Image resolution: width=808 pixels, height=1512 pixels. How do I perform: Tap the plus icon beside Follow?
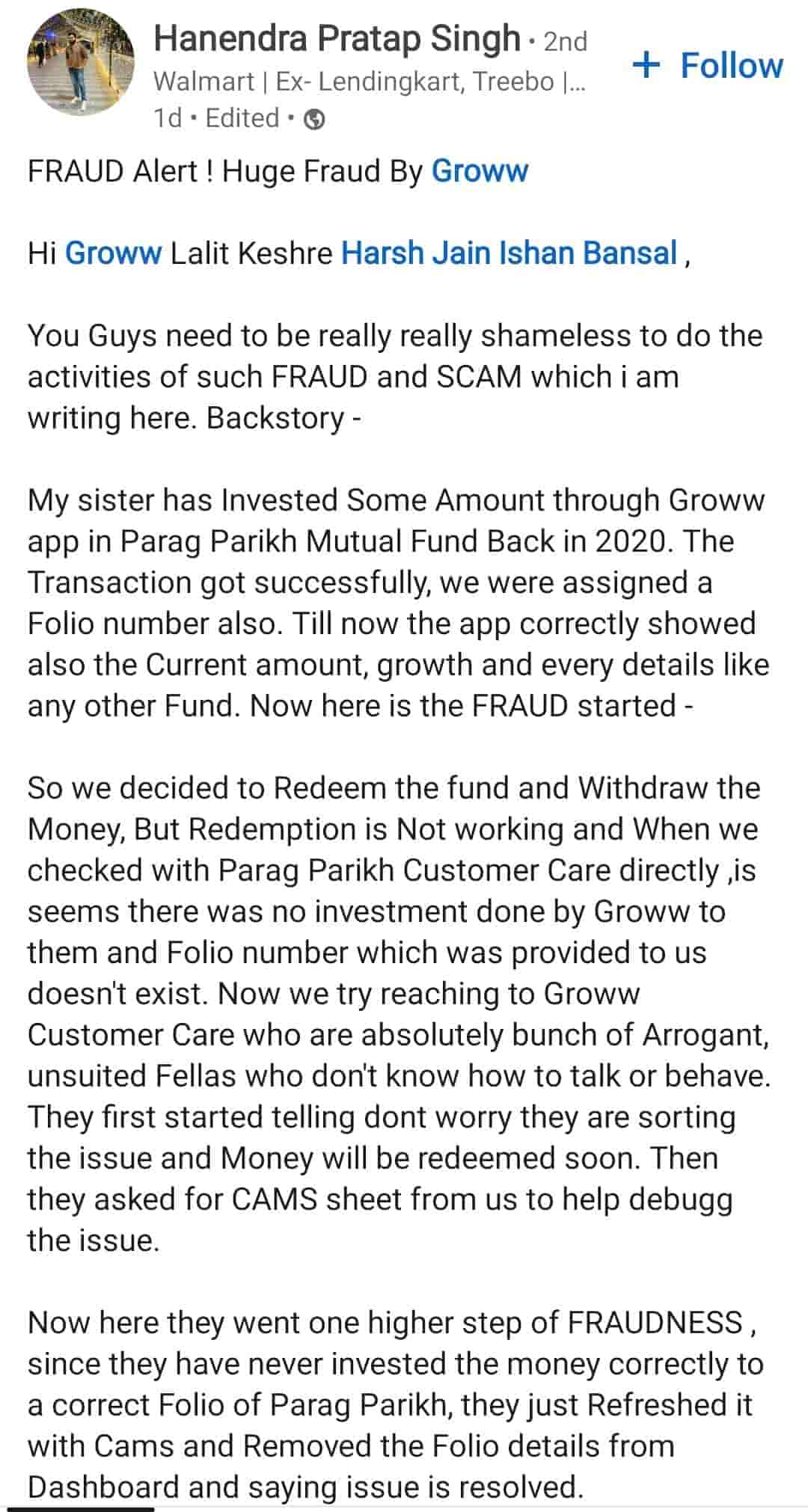click(x=646, y=65)
